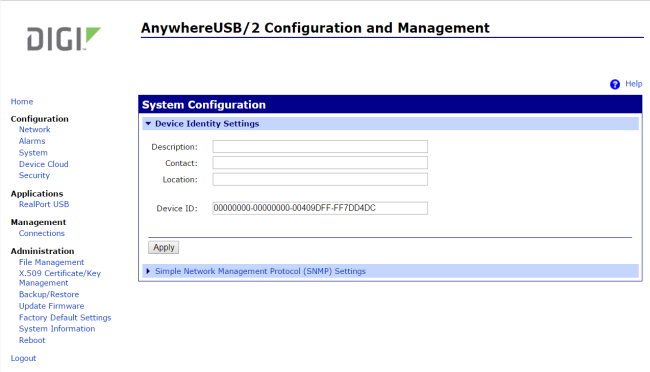Click the Device ID: label
The image size is (650, 372).
click(177, 209)
